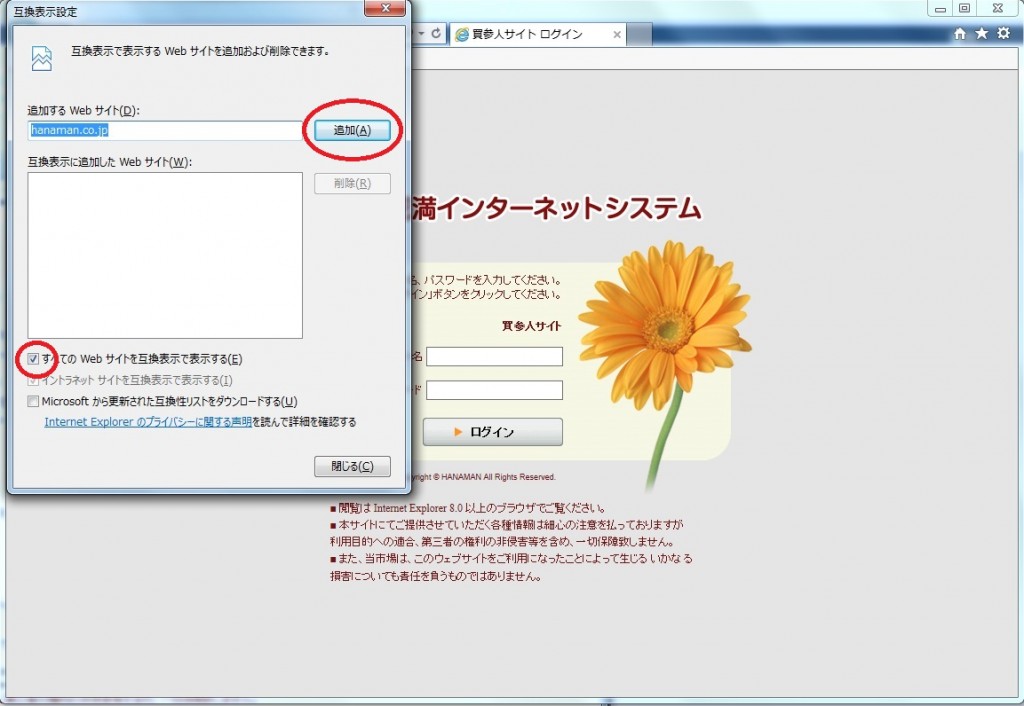Click the refresh icon in address bar
This screenshot has width=1024, height=706.
click(437, 33)
